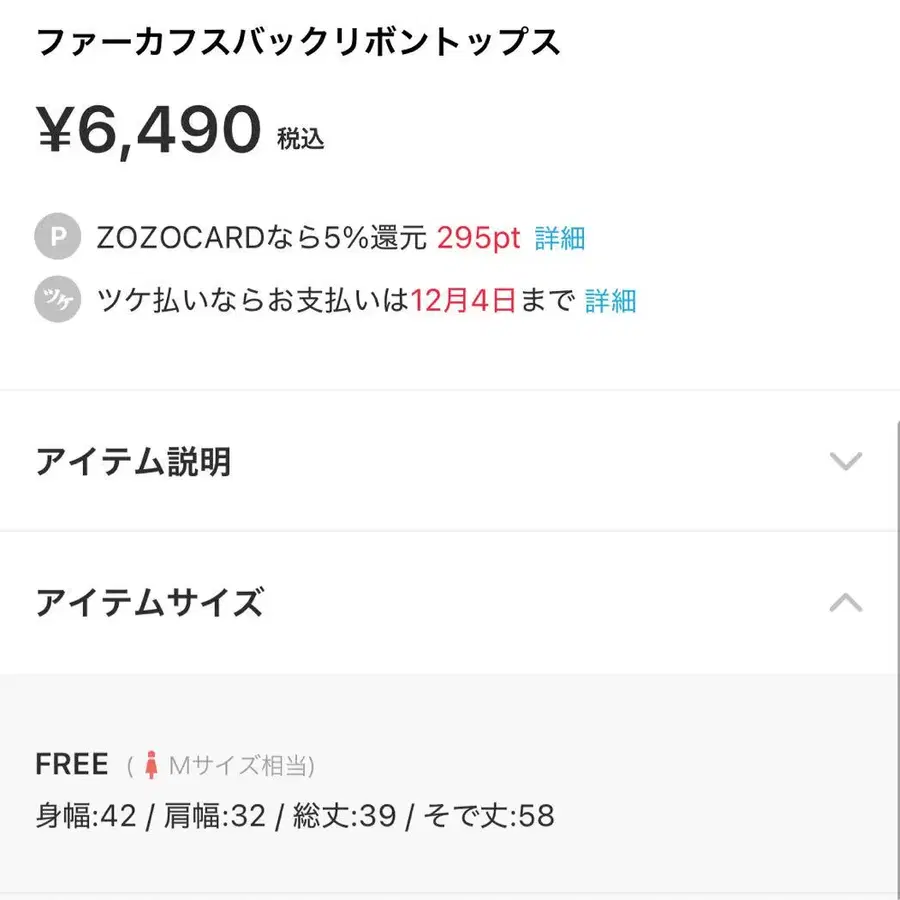Viewport: 900px width, 900px height.
Task: Select the FREE size label
Action: [x=72, y=765]
